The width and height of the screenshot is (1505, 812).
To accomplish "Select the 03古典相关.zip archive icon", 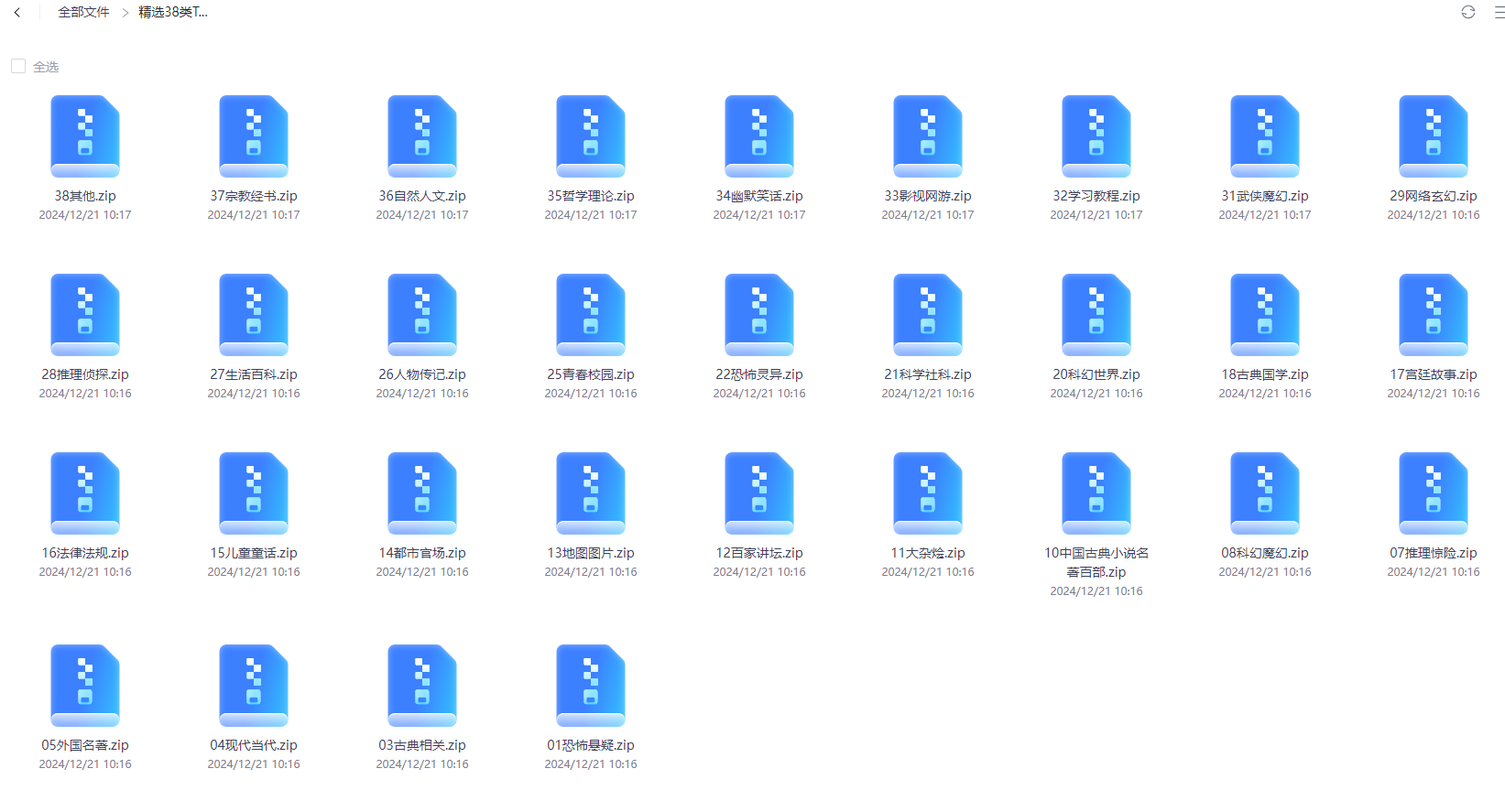I will click(x=422, y=686).
